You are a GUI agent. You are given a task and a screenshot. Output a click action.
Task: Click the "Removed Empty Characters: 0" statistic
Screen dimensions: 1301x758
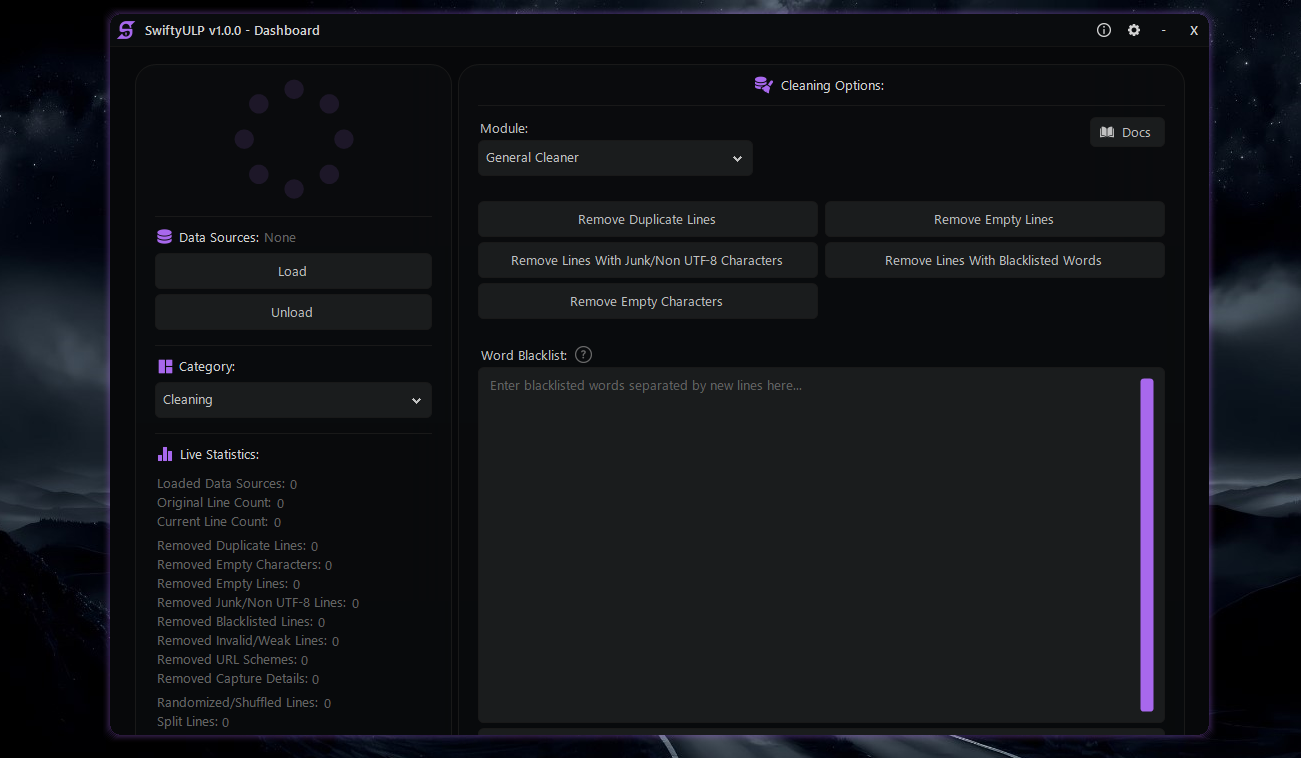tap(245, 565)
